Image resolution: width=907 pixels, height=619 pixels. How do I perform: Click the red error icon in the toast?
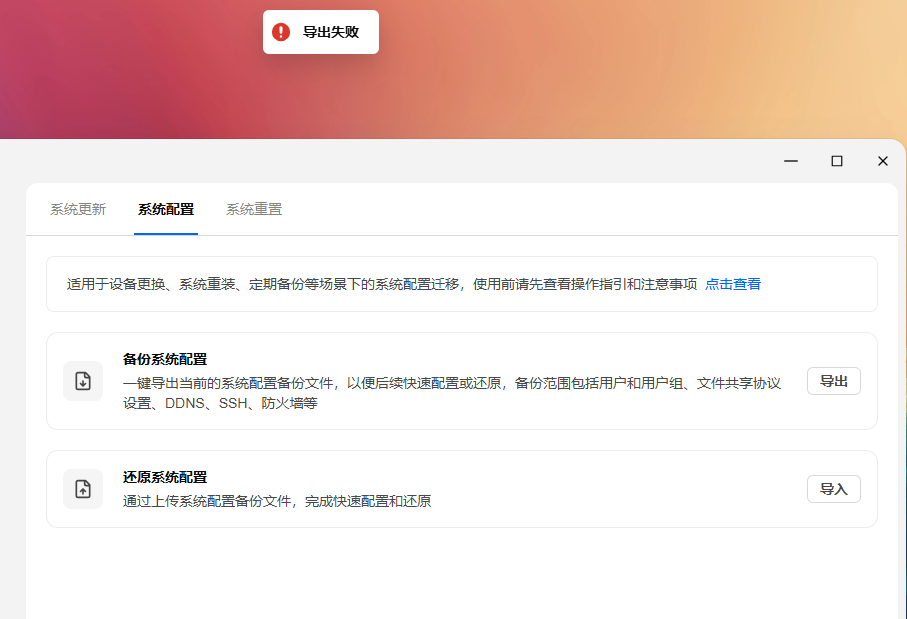click(281, 32)
